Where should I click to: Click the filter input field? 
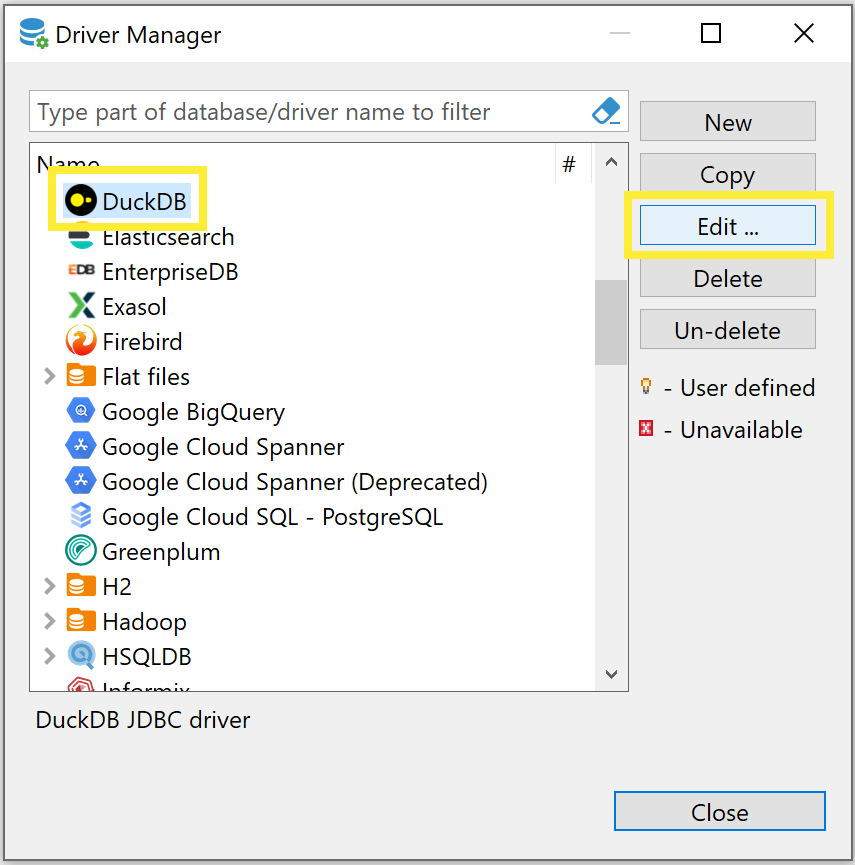(300, 111)
